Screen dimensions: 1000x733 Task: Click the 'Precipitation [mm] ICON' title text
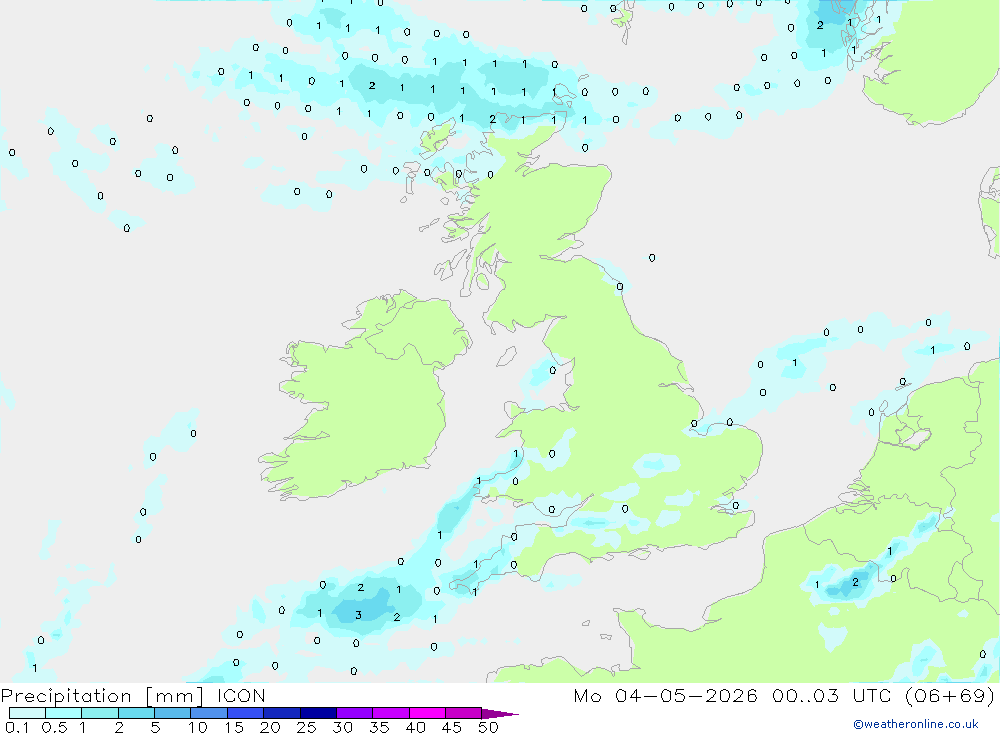click(x=133, y=696)
